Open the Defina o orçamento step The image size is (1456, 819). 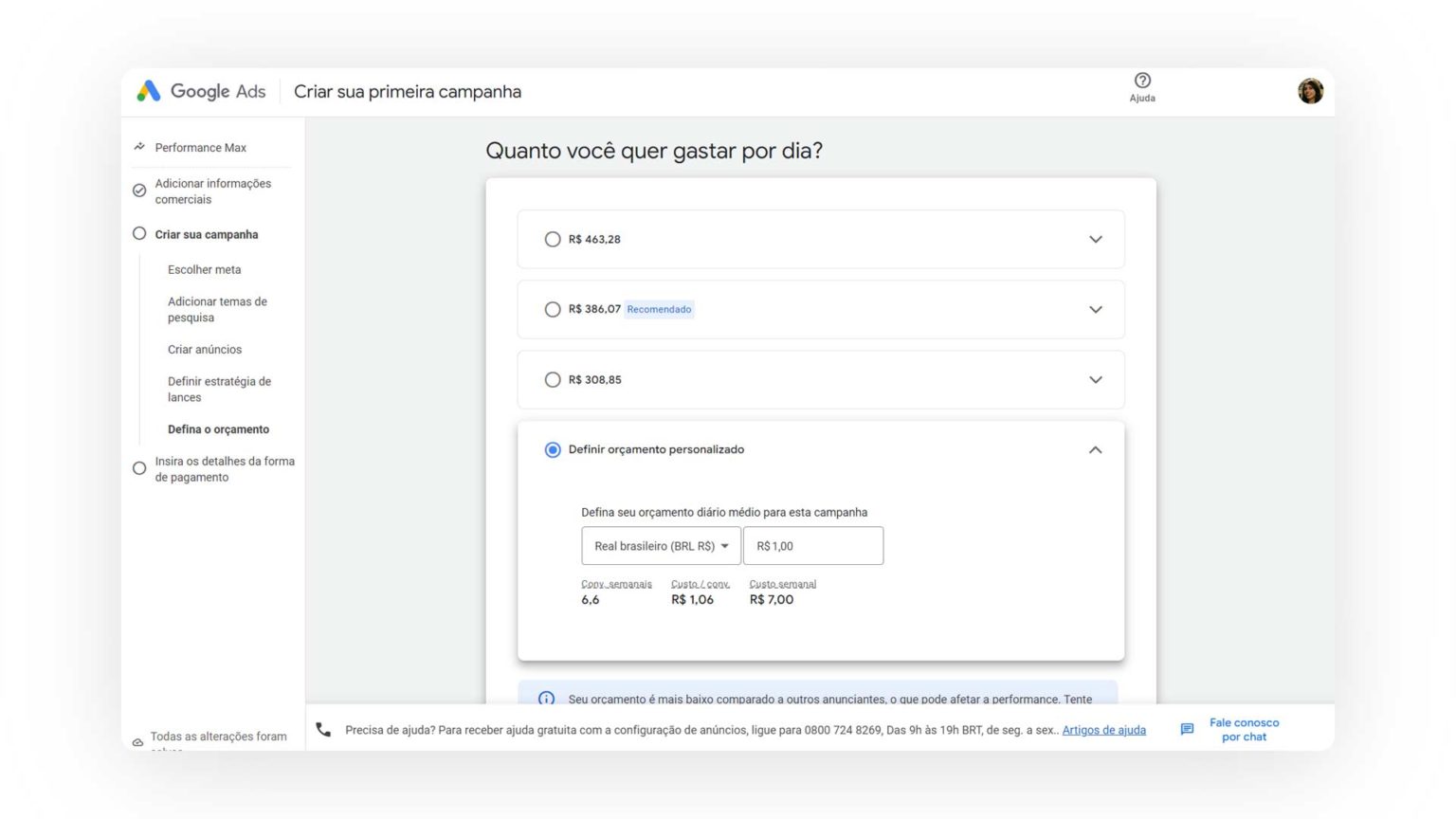tap(218, 428)
